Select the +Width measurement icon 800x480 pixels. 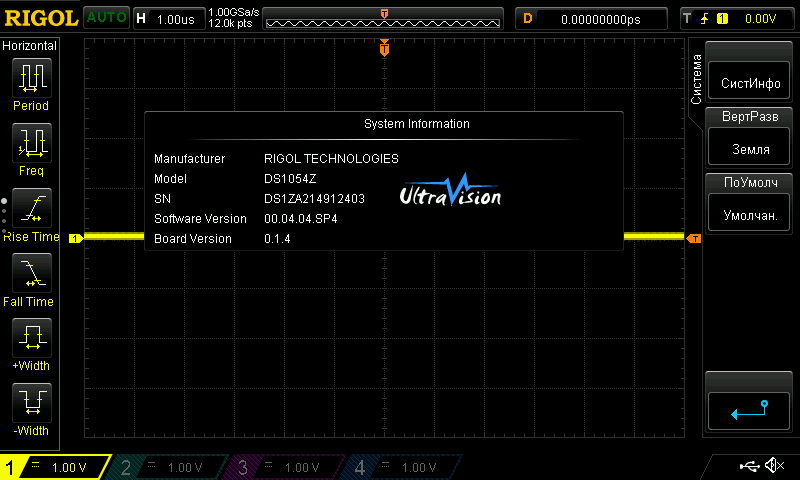(x=31, y=339)
